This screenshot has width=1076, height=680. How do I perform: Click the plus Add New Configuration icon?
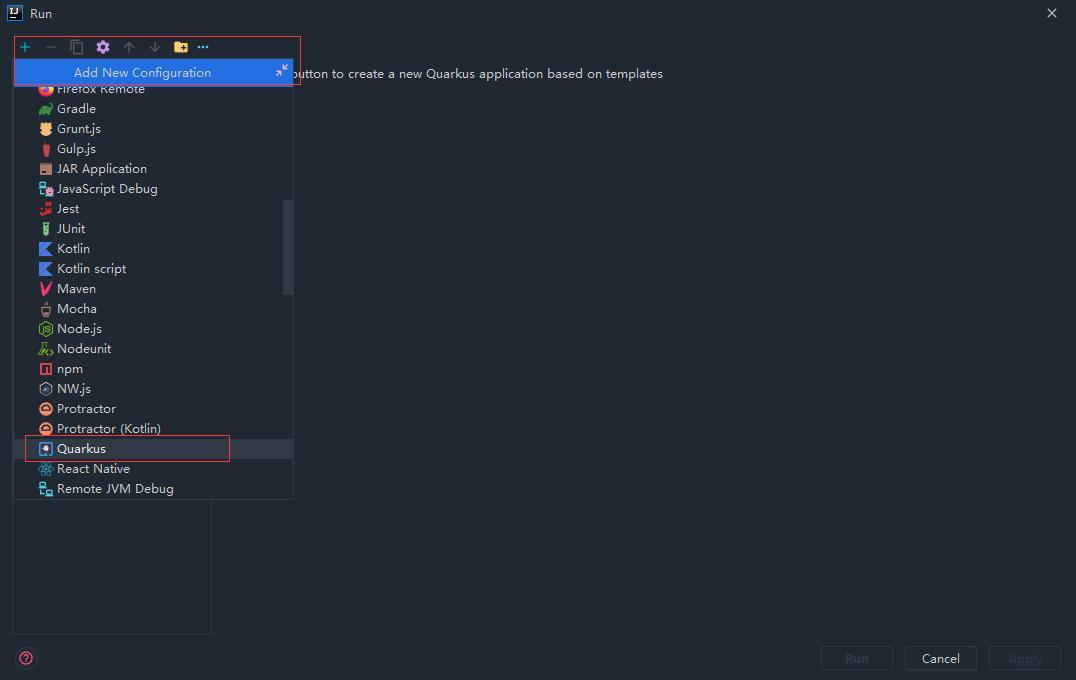point(25,47)
